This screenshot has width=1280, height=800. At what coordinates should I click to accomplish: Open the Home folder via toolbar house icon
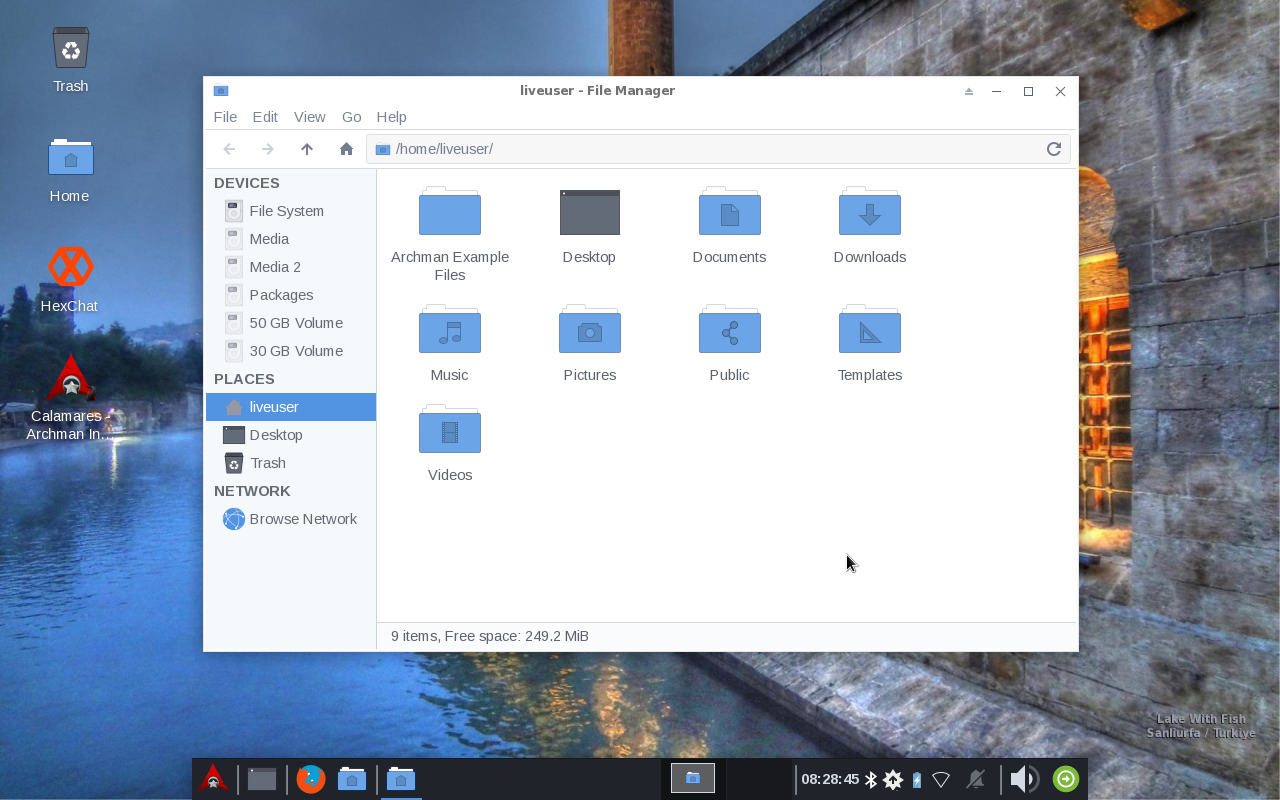pos(345,148)
